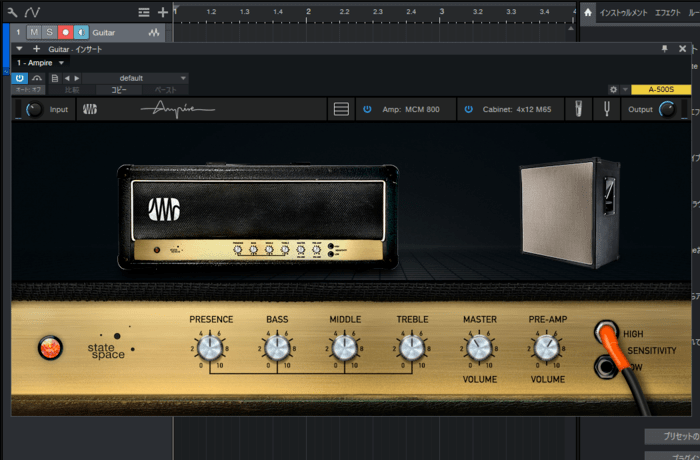The width and height of the screenshot is (700, 460).
Task: Open the pedalboard/stomp view icon
Action: (341, 109)
